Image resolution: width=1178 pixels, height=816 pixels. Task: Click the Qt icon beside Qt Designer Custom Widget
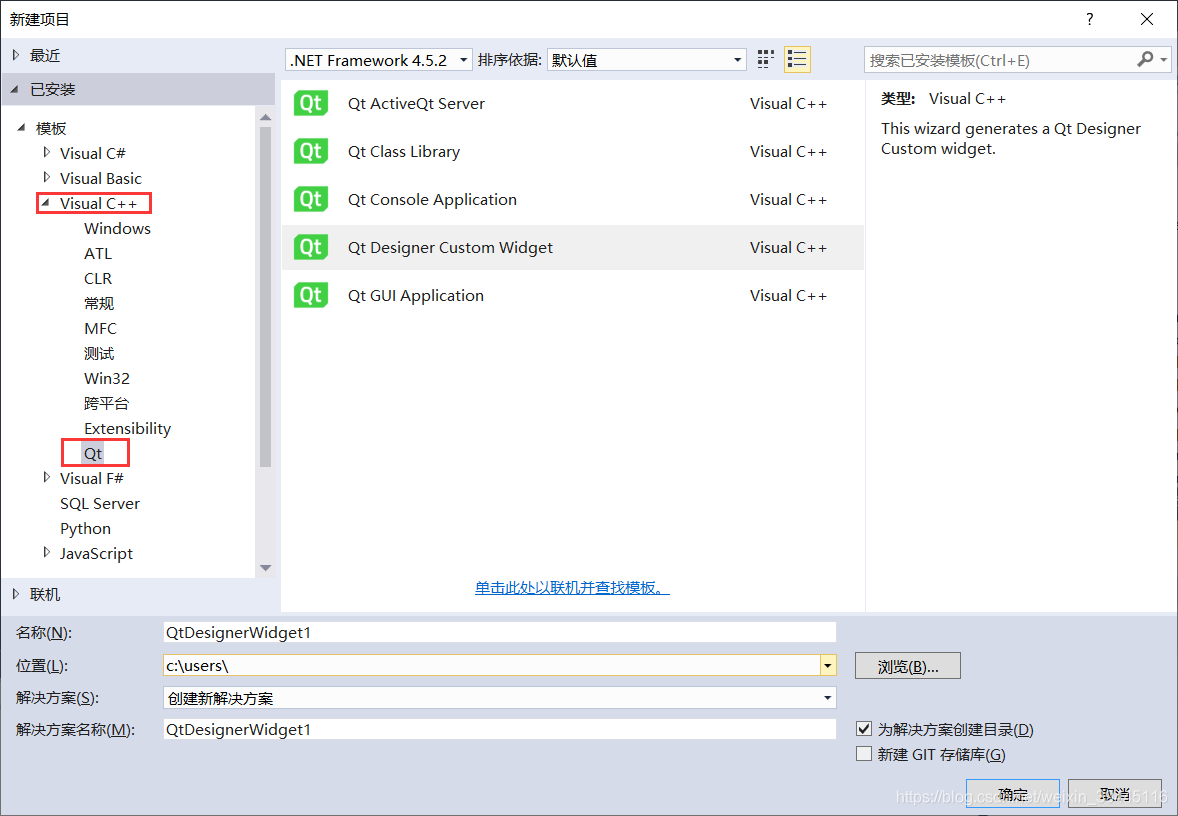click(x=311, y=247)
